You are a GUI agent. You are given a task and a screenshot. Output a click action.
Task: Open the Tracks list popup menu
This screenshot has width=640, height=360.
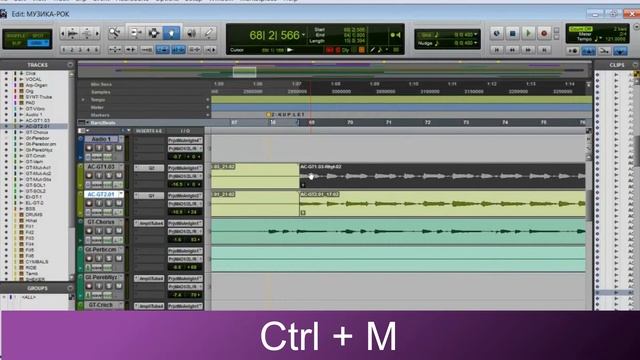pos(70,65)
